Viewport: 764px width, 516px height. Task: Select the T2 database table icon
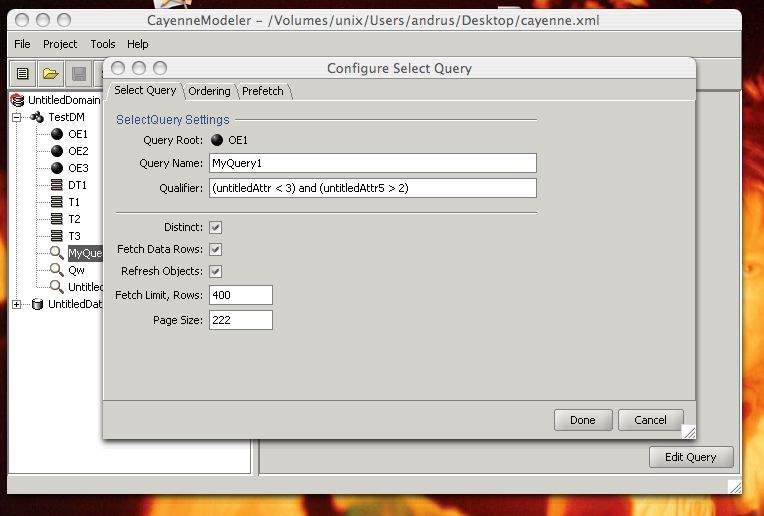[x=57, y=219]
